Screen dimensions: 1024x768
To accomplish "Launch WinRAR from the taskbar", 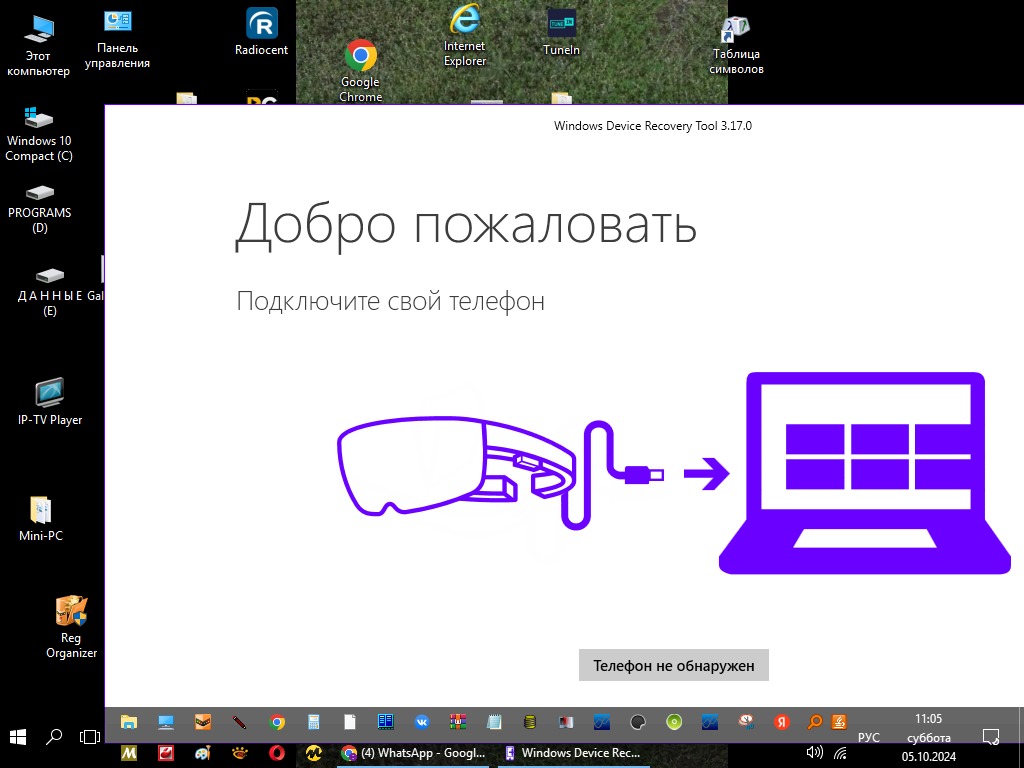I will 458,722.
